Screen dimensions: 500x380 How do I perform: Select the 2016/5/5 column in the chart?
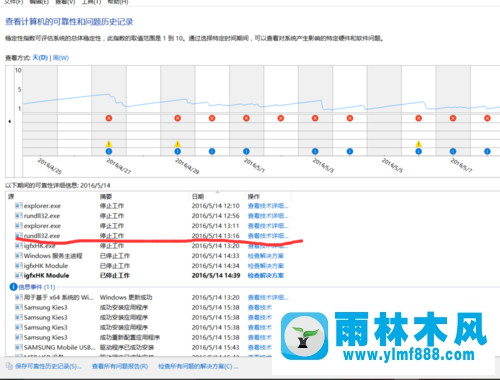[x=384, y=111]
